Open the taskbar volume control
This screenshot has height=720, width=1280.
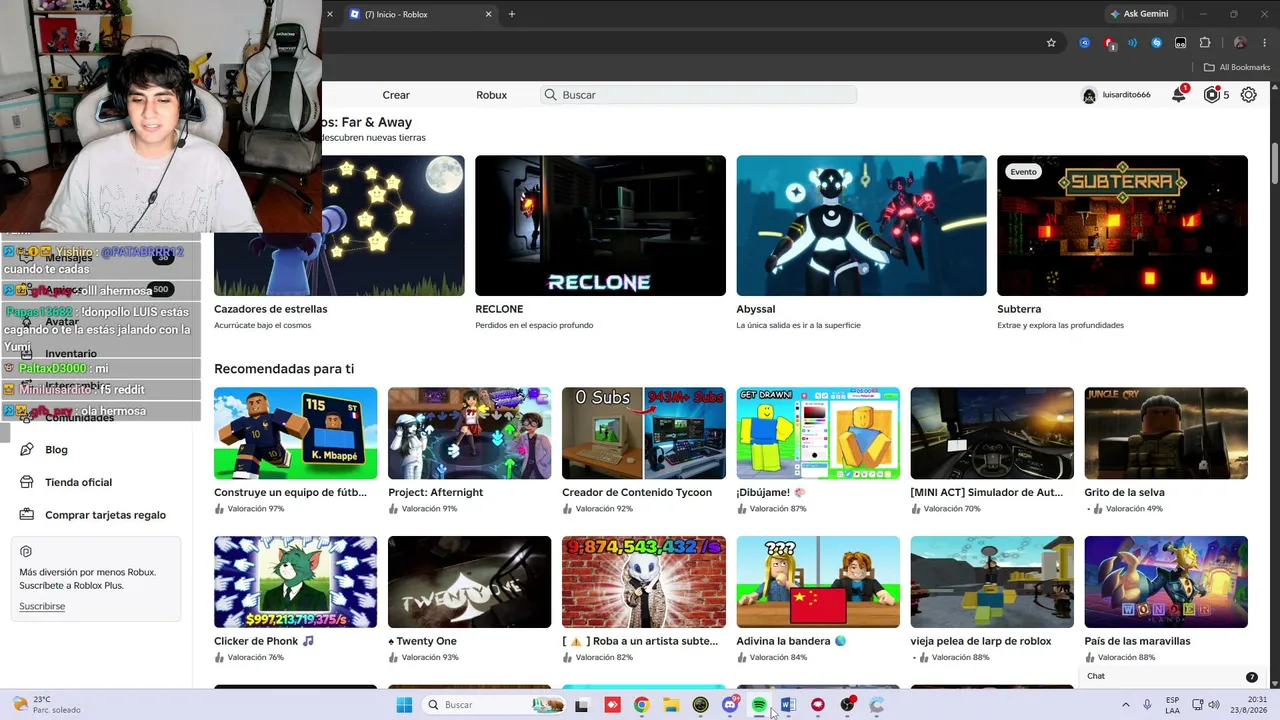click(x=1214, y=705)
